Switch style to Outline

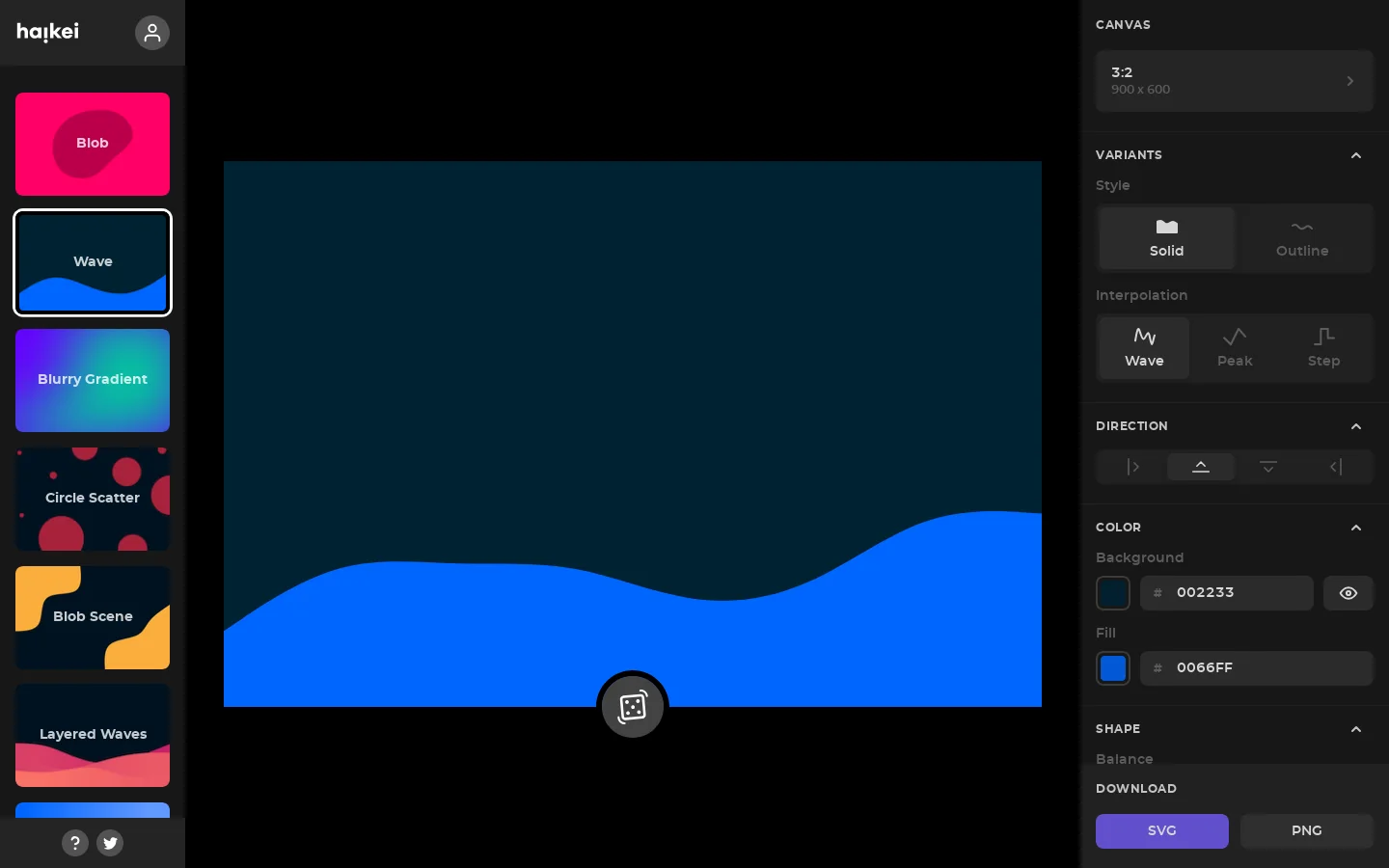click(1302, 238)
